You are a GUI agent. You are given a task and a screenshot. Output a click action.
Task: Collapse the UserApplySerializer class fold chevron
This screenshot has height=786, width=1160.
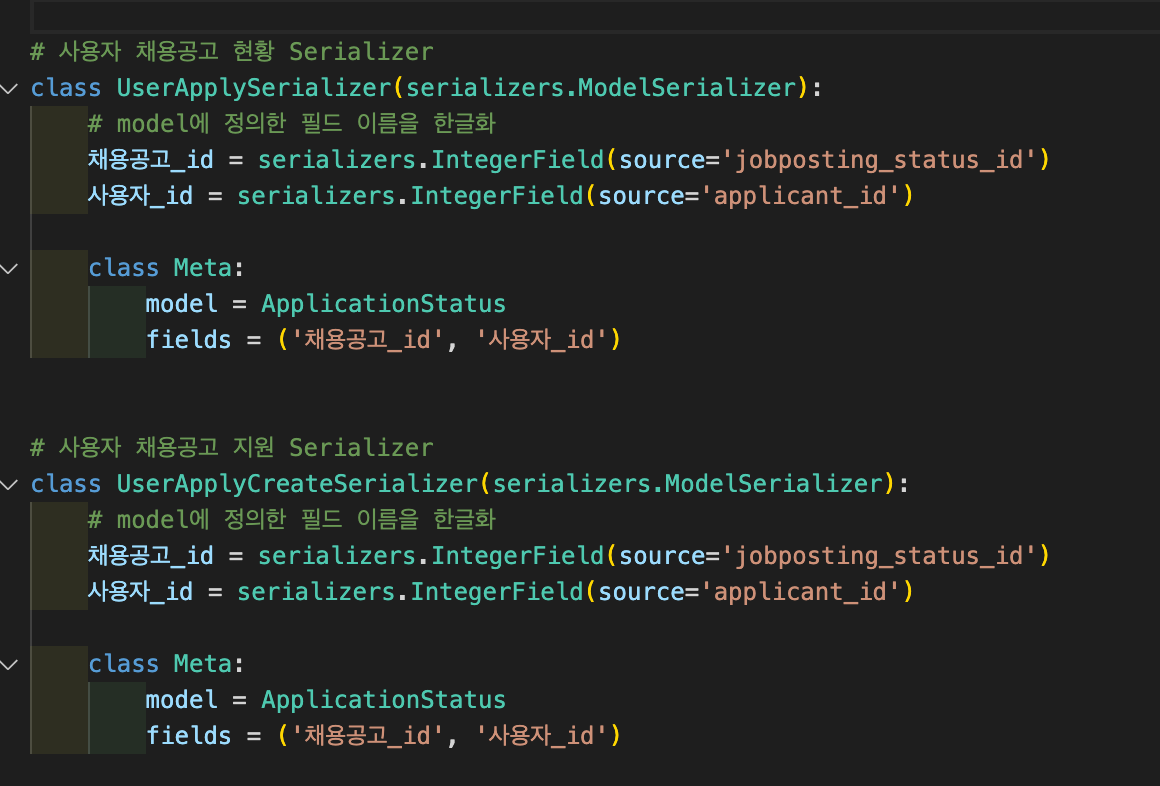coord(9,89)
